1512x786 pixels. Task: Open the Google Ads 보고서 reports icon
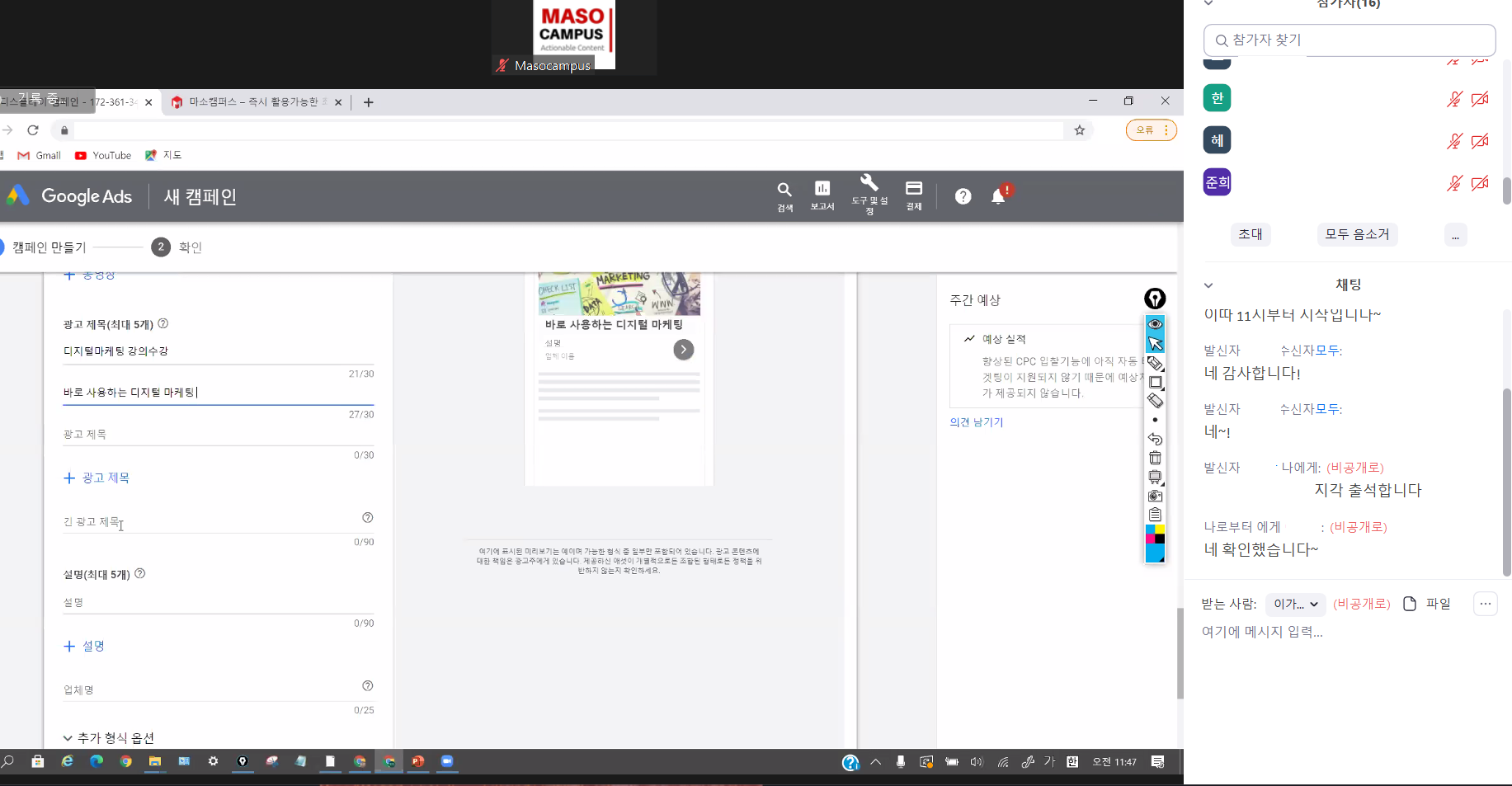click(x=822, y=195)
